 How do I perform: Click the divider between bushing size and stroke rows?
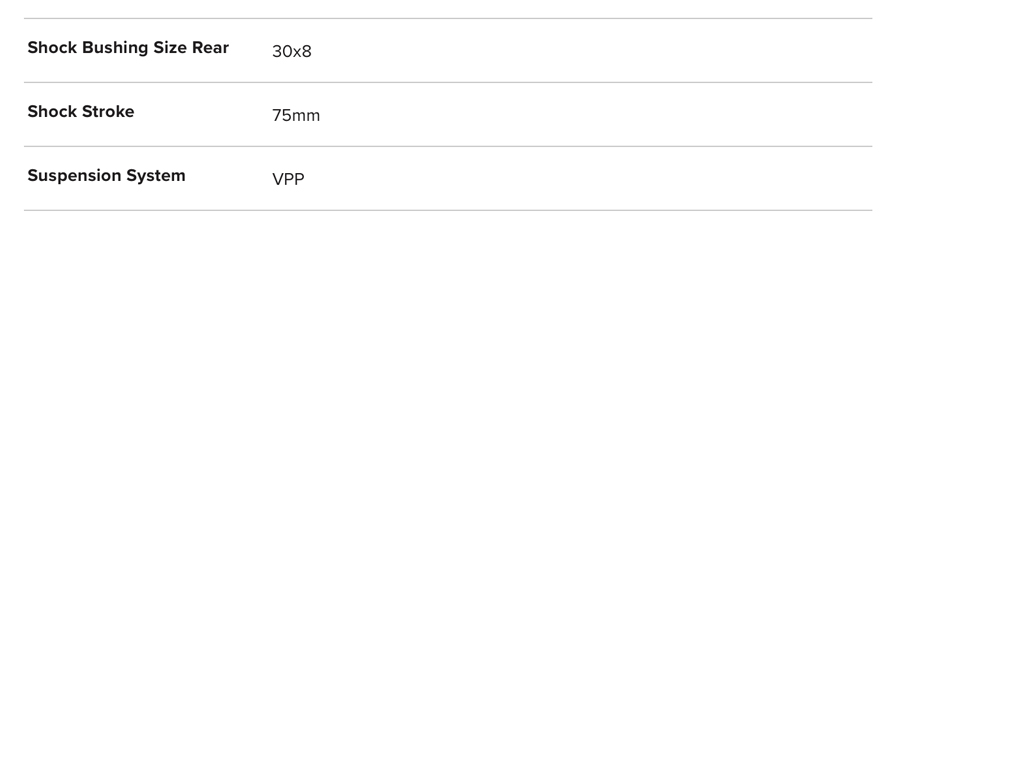coord(448,82)
